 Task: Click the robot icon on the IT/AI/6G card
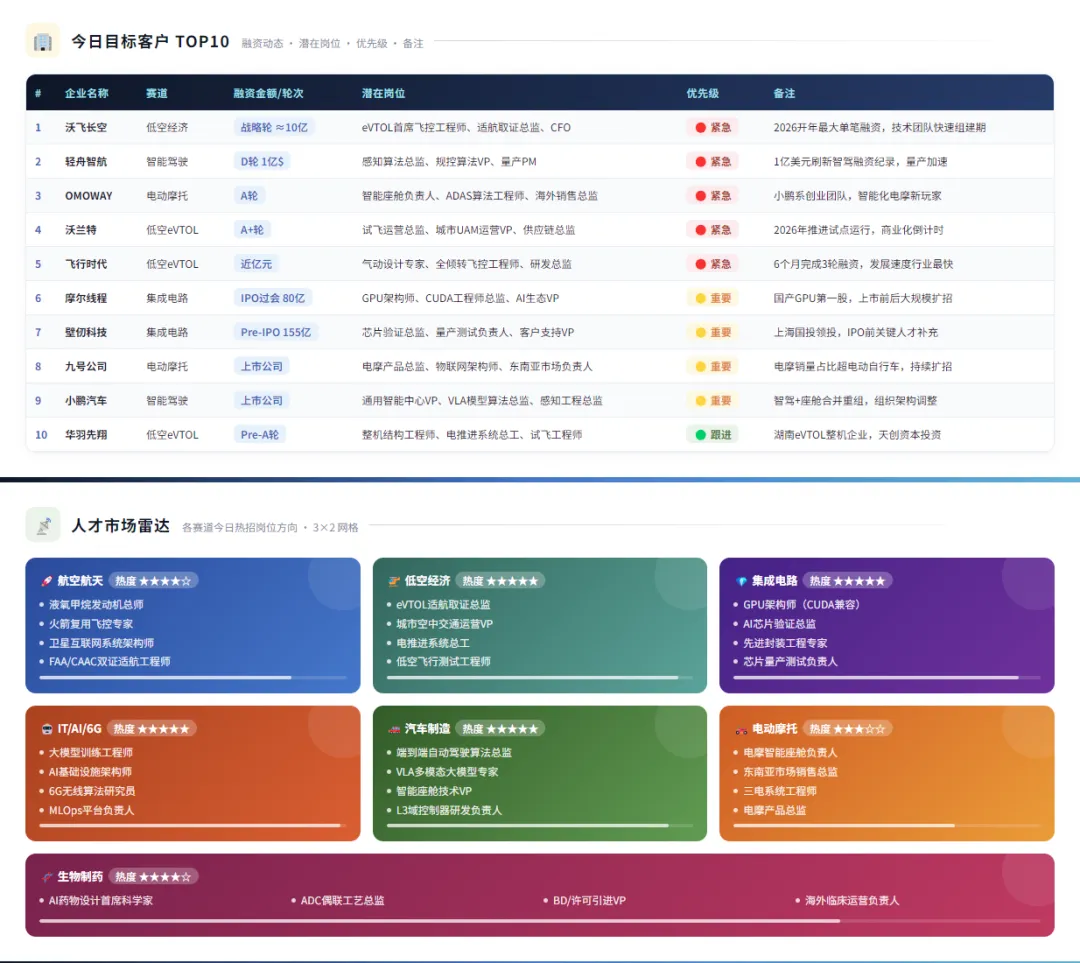coord(47,729)
